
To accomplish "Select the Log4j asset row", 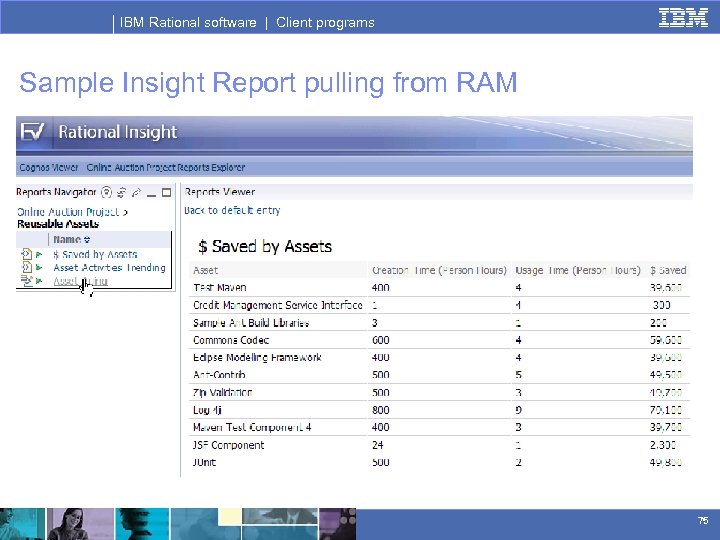I will (439, 410).
